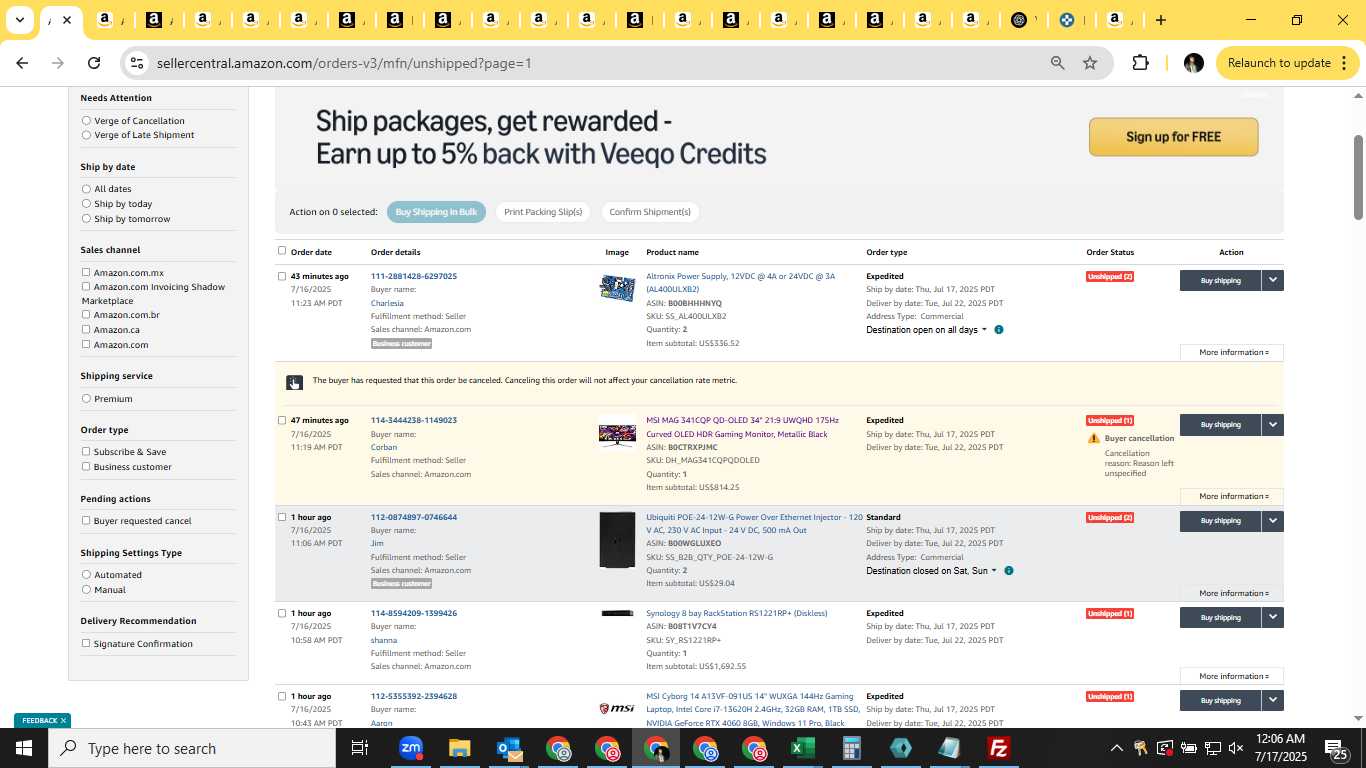This screenshot has width=1366, height=768.
Task: Show hidden system tray icons
Action: 1116,748
